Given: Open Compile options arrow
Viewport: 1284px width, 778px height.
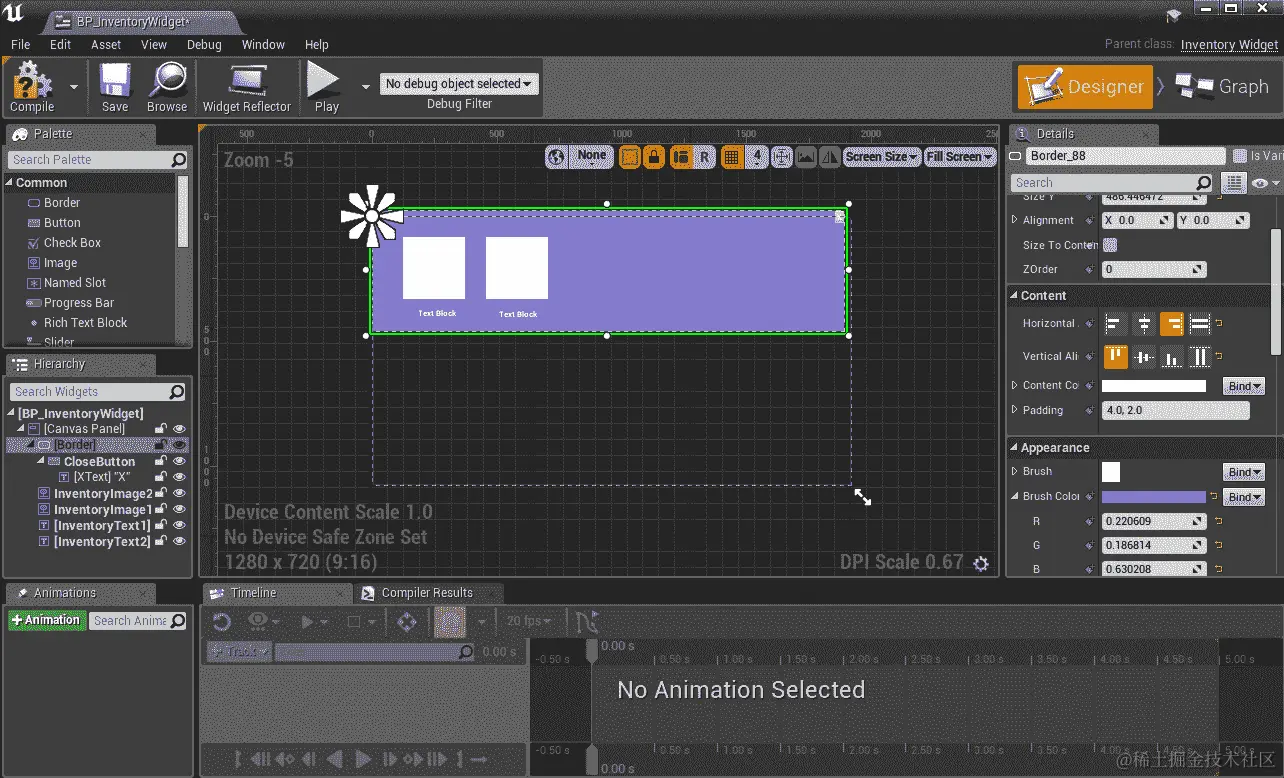Looking at the screenshot, I should coord(73,86).
